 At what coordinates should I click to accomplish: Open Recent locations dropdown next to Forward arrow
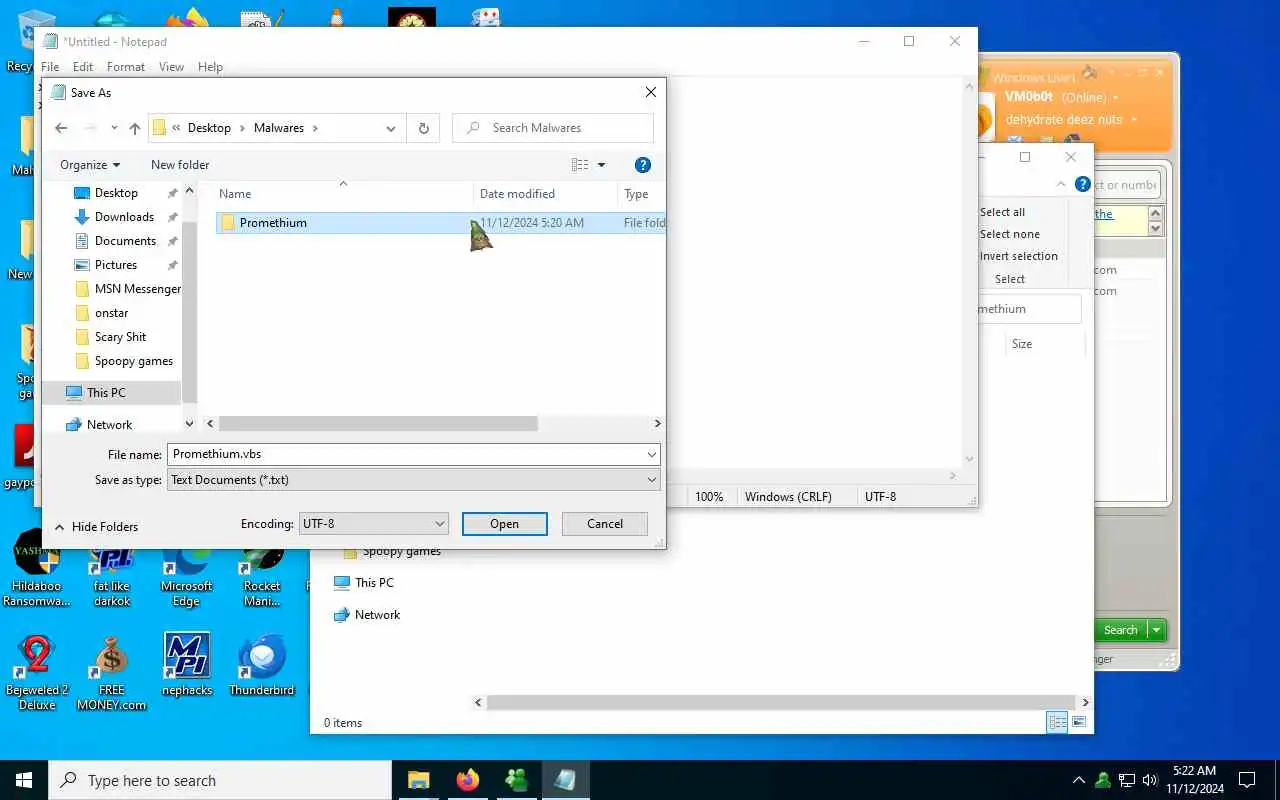(114, 128)
